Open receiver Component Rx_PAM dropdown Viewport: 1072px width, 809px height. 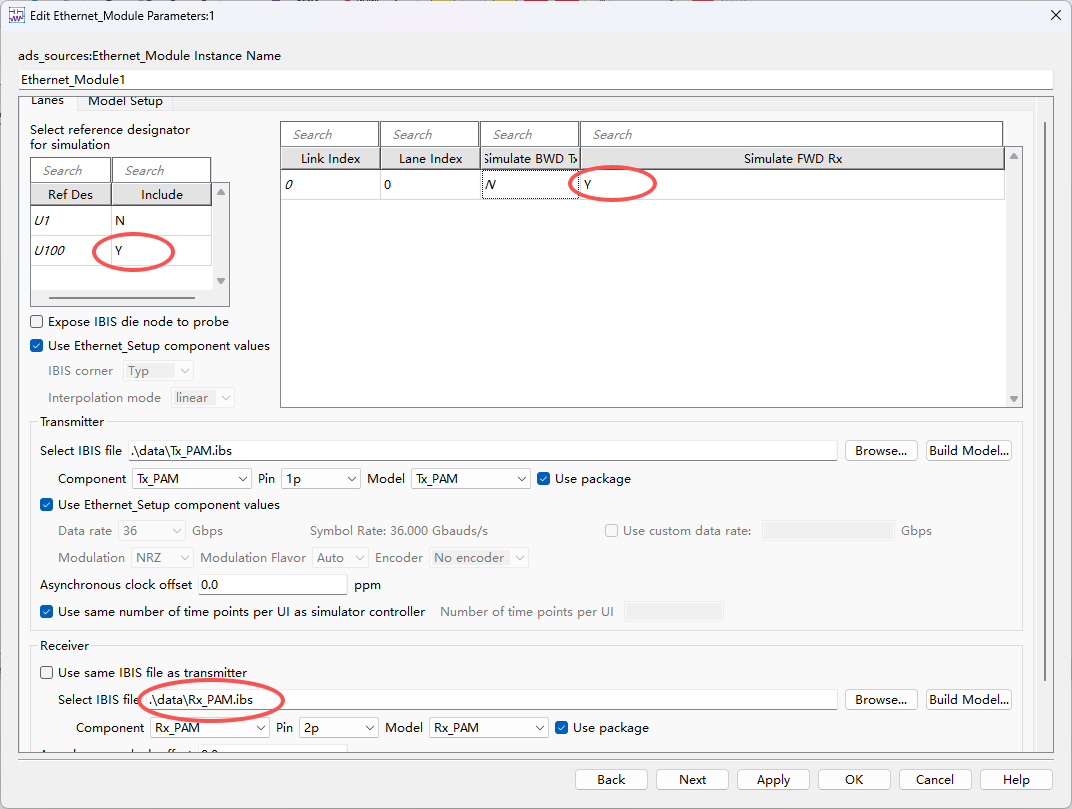tap(209, 728)
